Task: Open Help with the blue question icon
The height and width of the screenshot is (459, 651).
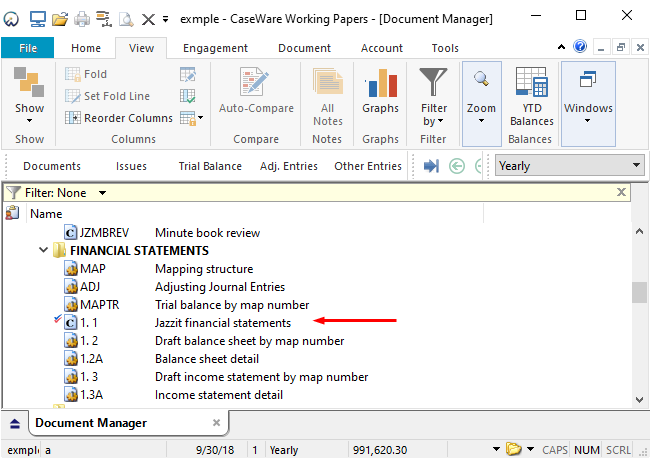Action: click(x=580, y=46)
